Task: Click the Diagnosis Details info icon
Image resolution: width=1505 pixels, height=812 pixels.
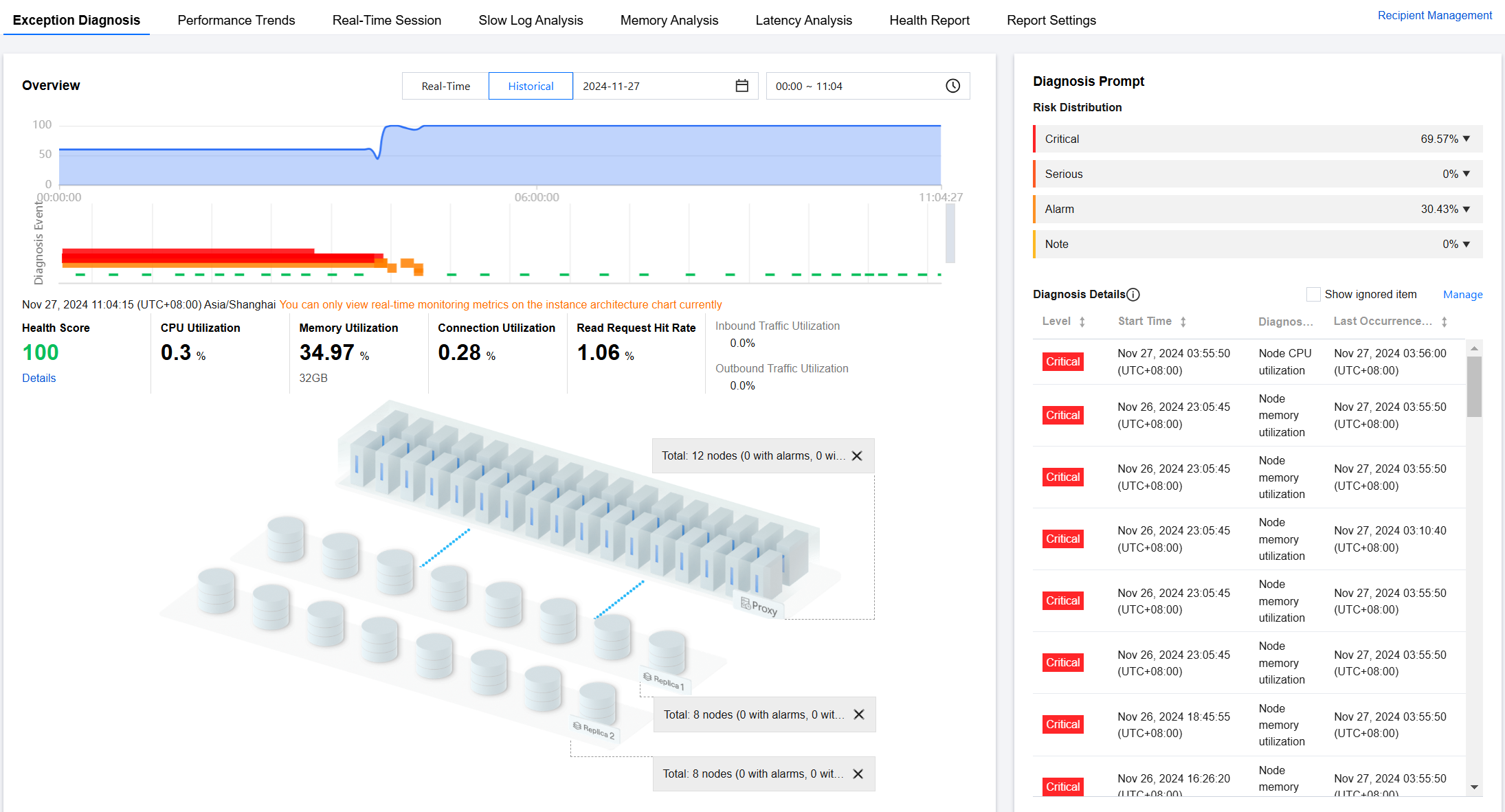Action: click(x=1133, y=295)
